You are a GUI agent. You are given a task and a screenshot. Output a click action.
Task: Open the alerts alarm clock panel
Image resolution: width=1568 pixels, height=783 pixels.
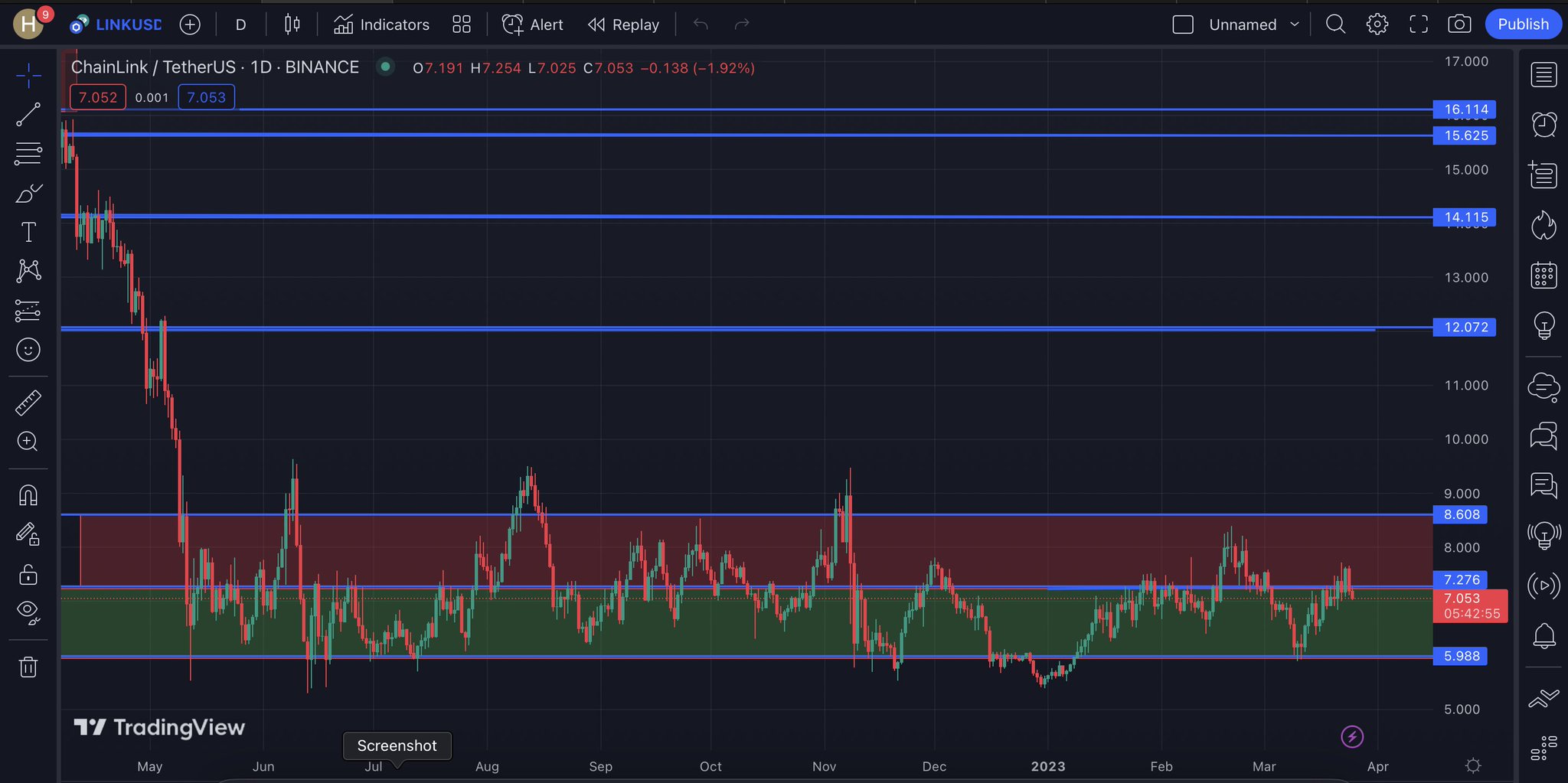[1544, 124]
